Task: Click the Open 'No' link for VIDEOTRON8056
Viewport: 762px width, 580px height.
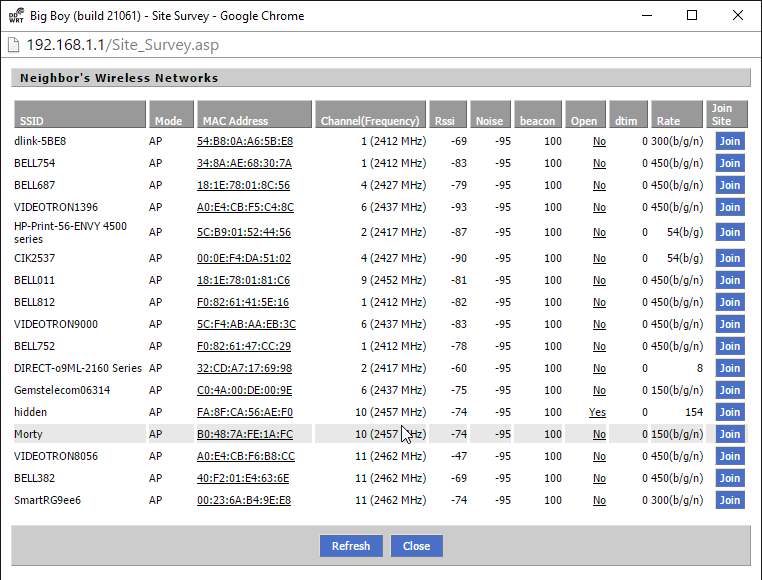Action: pos(599,456)
